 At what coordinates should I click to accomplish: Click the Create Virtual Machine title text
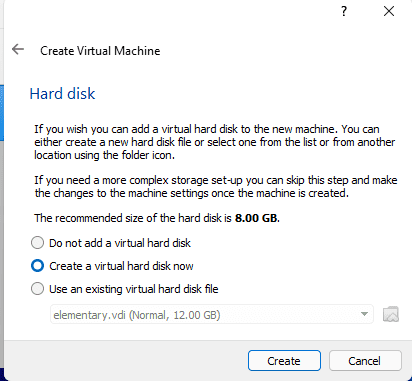click(100, 51)
